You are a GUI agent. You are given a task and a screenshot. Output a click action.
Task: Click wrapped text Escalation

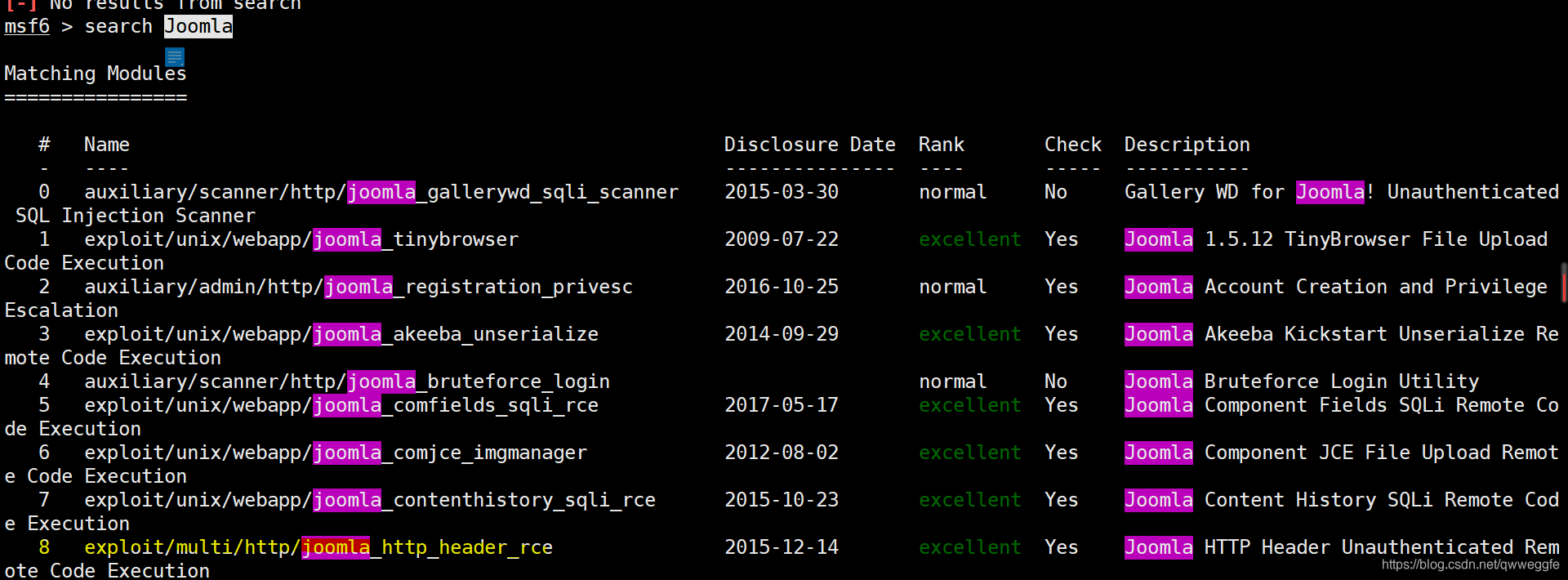61,310
